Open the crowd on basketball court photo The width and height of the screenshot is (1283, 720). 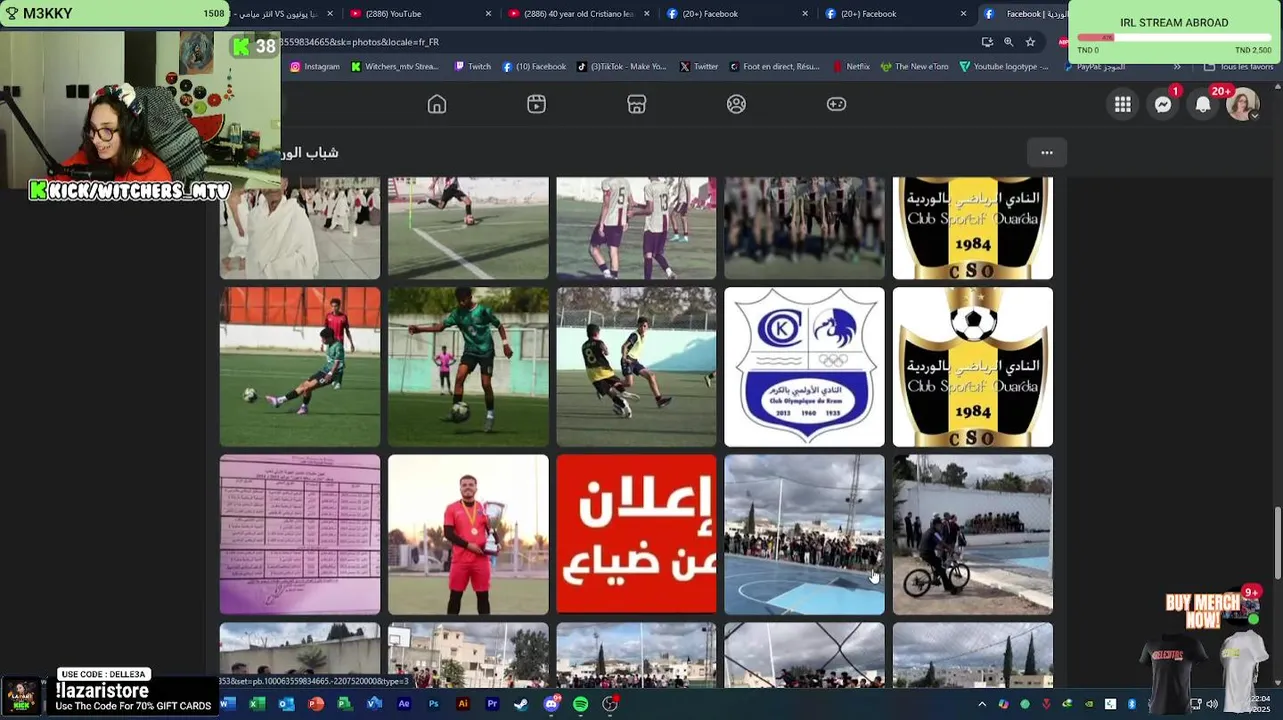tap(804, 535)
